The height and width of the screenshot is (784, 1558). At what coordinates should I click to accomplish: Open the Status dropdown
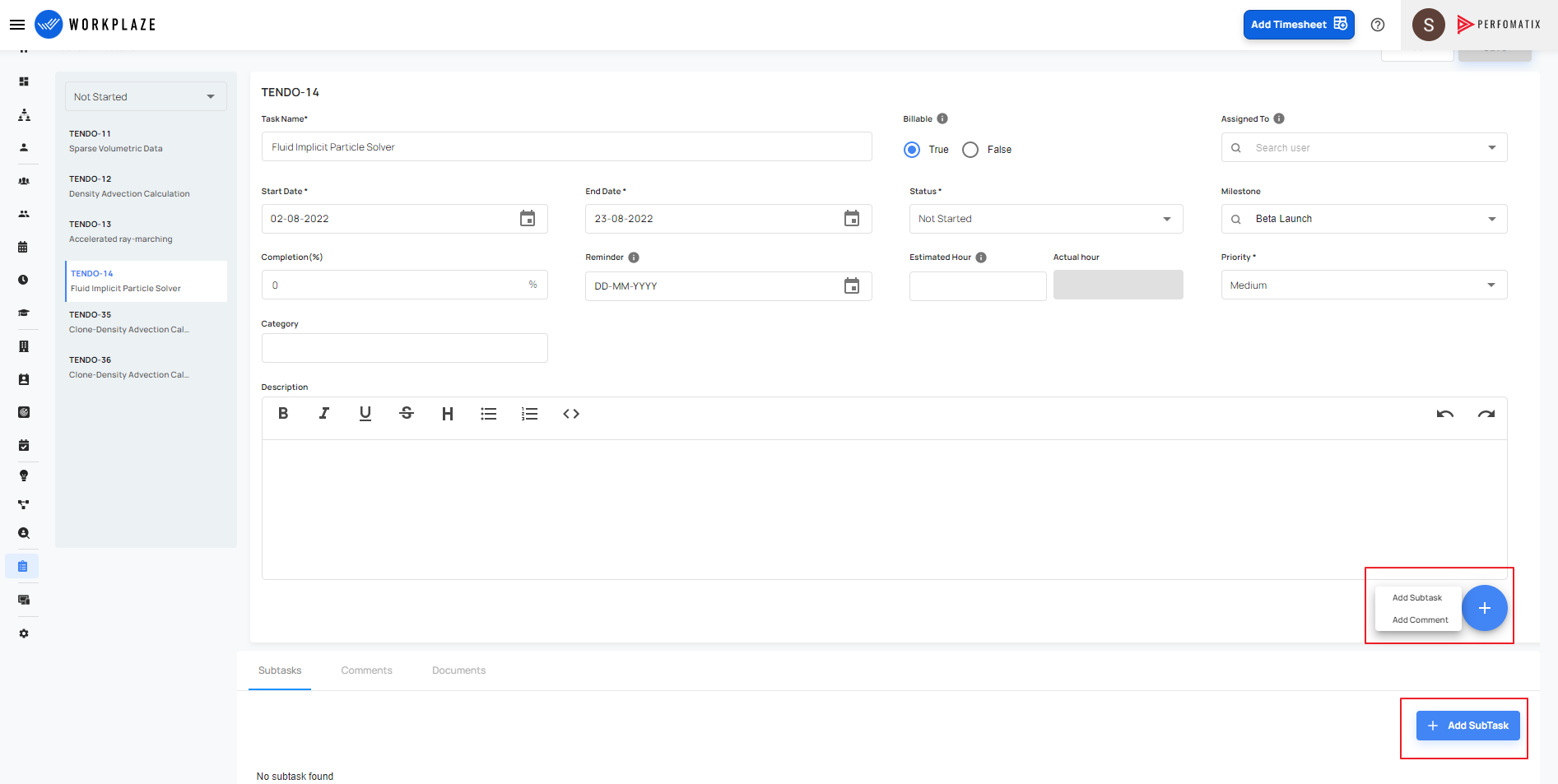click(x=1046, y=219)
